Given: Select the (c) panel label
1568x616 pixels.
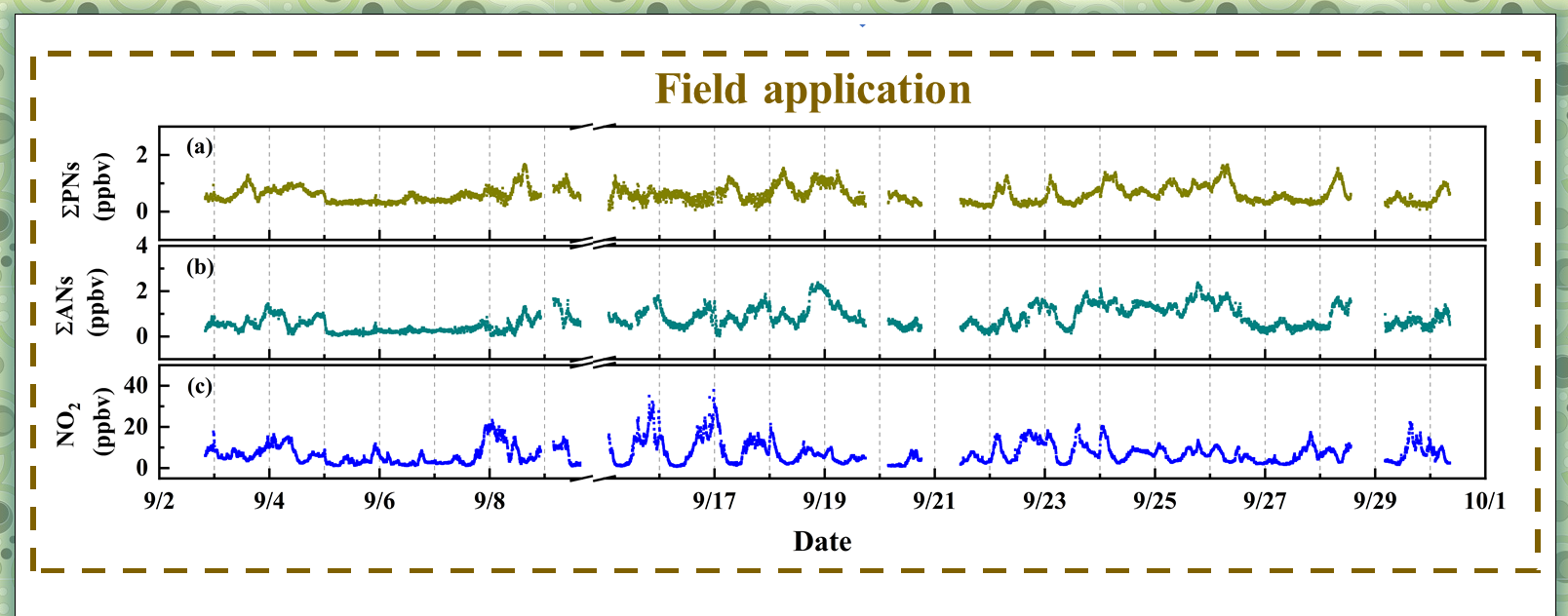Looking at the screenshot, I should pyautogui.click(x=200, y=387).
